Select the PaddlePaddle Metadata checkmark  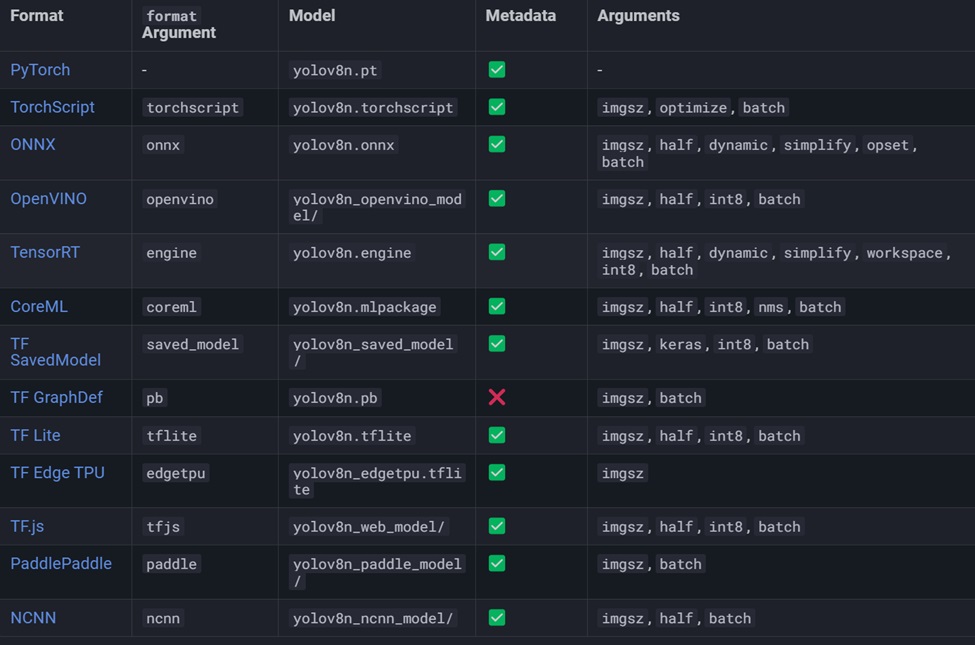tap(497, 563)
